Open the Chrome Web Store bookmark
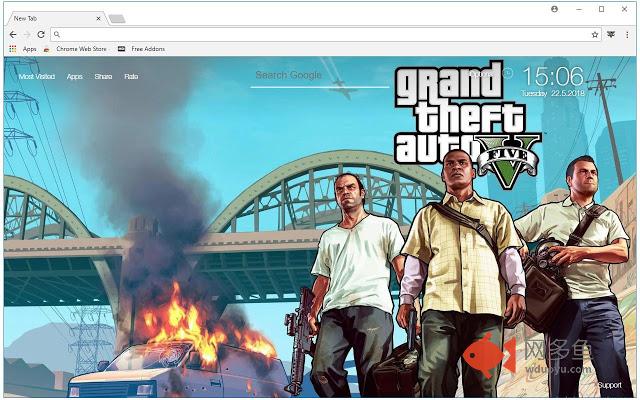This screenshot has width=640, height=400. 76,49
